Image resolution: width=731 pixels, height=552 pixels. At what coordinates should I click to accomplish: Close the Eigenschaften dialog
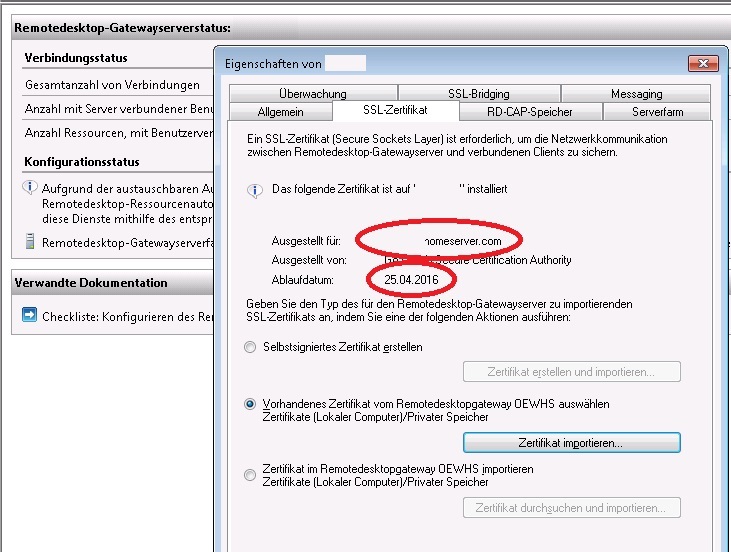pos(703,63)
